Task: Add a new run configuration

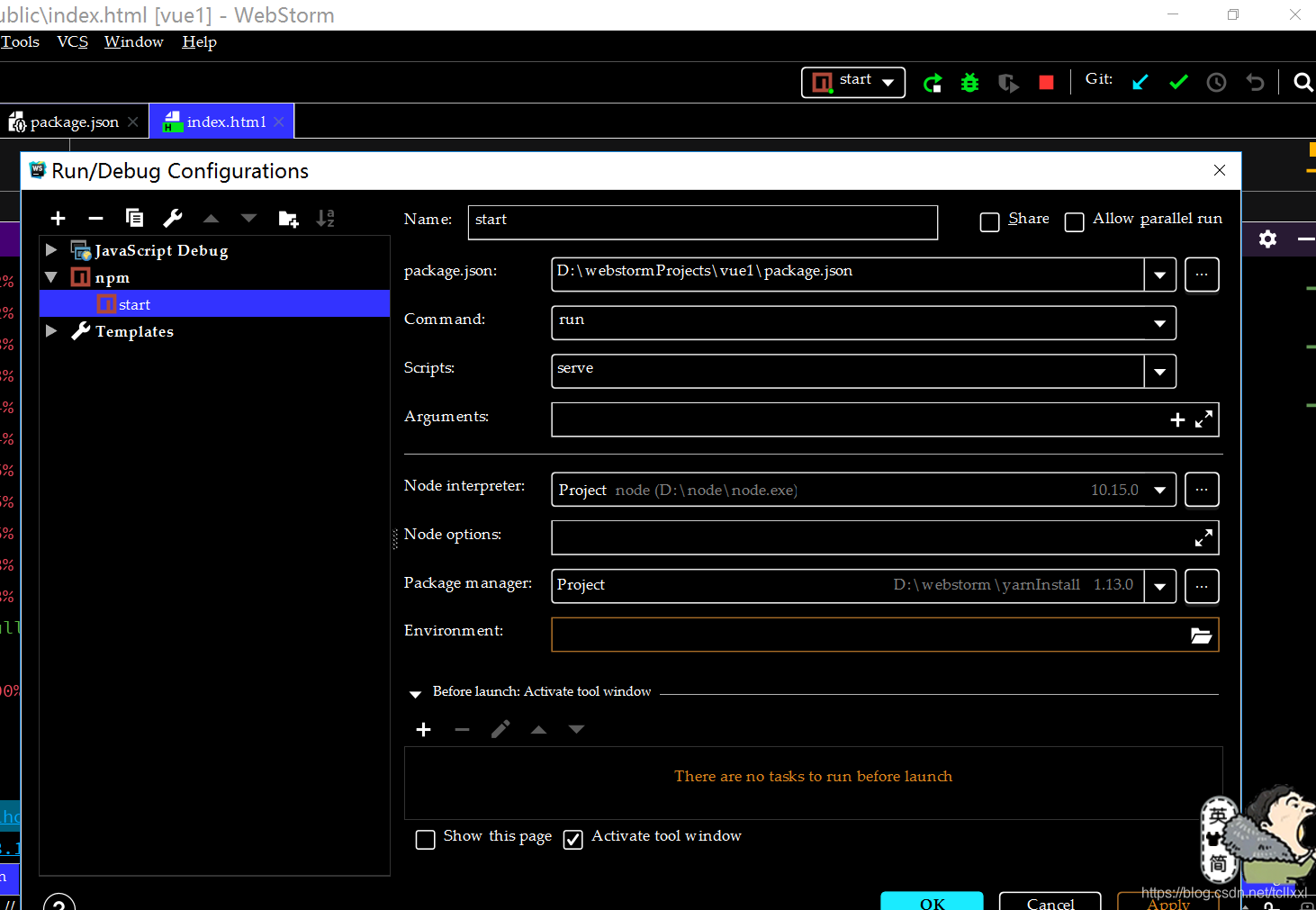Action: pos(59,219)
